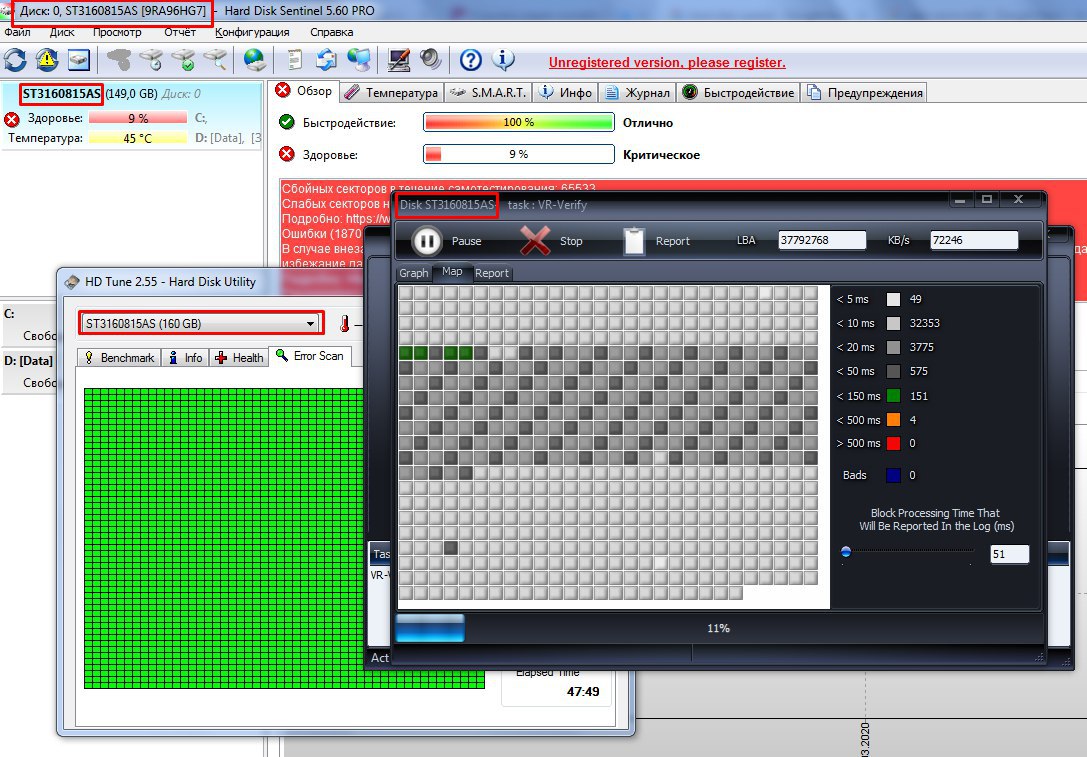Viewport: 1087px width, 757px height.
Task: Click the refresh icon with yellow warning sign
Action: (47, 60)
